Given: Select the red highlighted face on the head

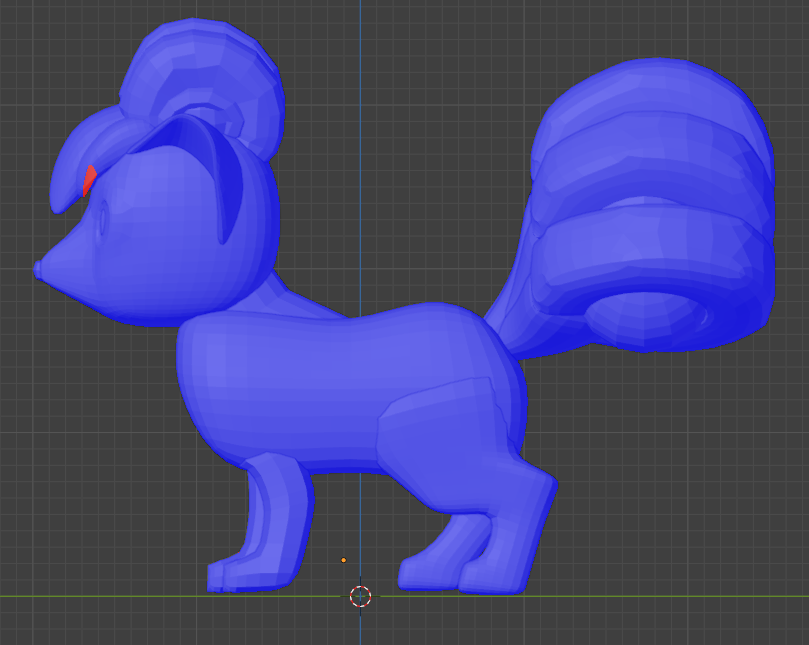Looking at the screenshot, I should pyautogui.click(x=89, y=181).
